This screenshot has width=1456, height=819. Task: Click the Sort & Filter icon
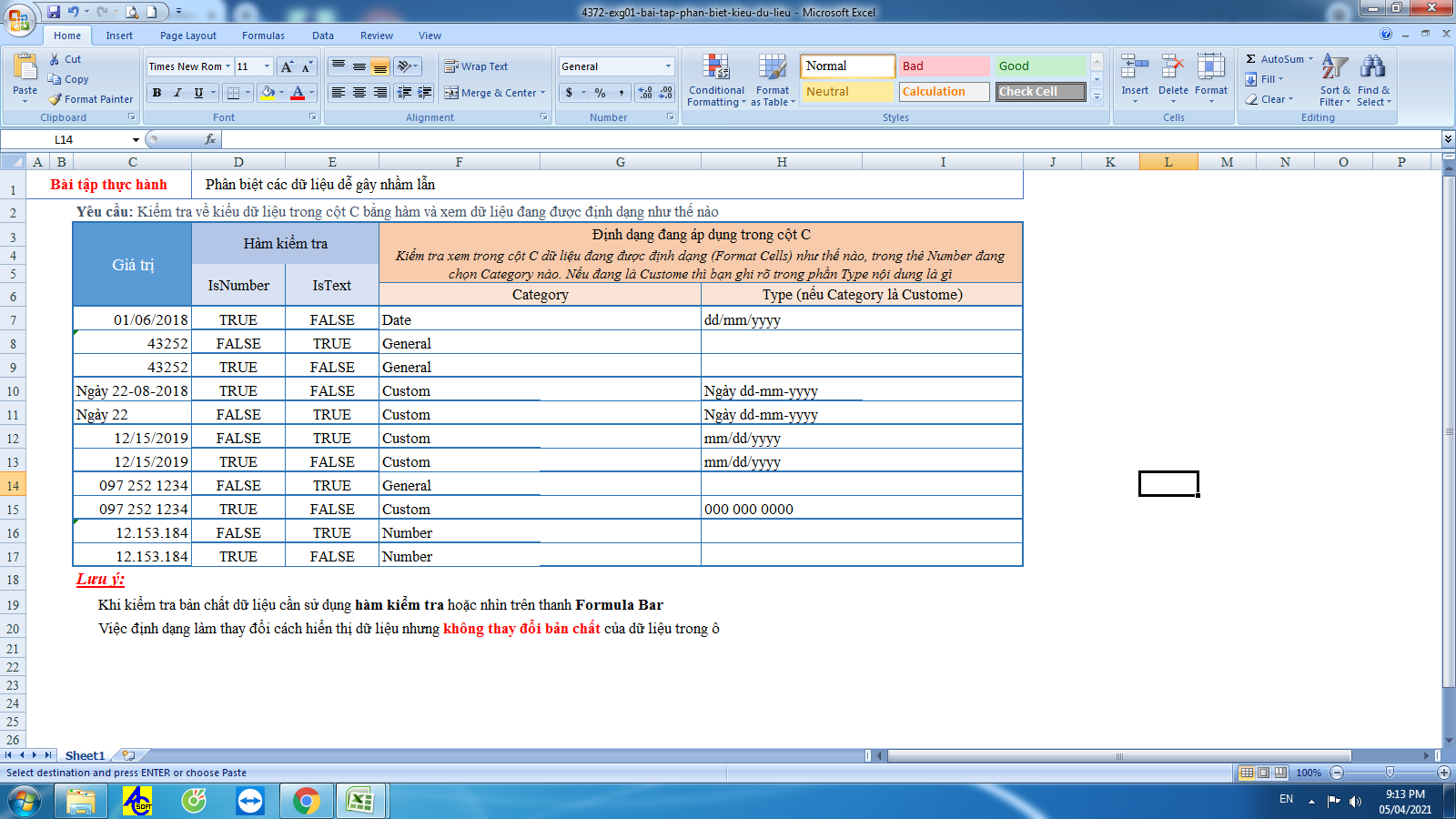(x=1335, y=68)
